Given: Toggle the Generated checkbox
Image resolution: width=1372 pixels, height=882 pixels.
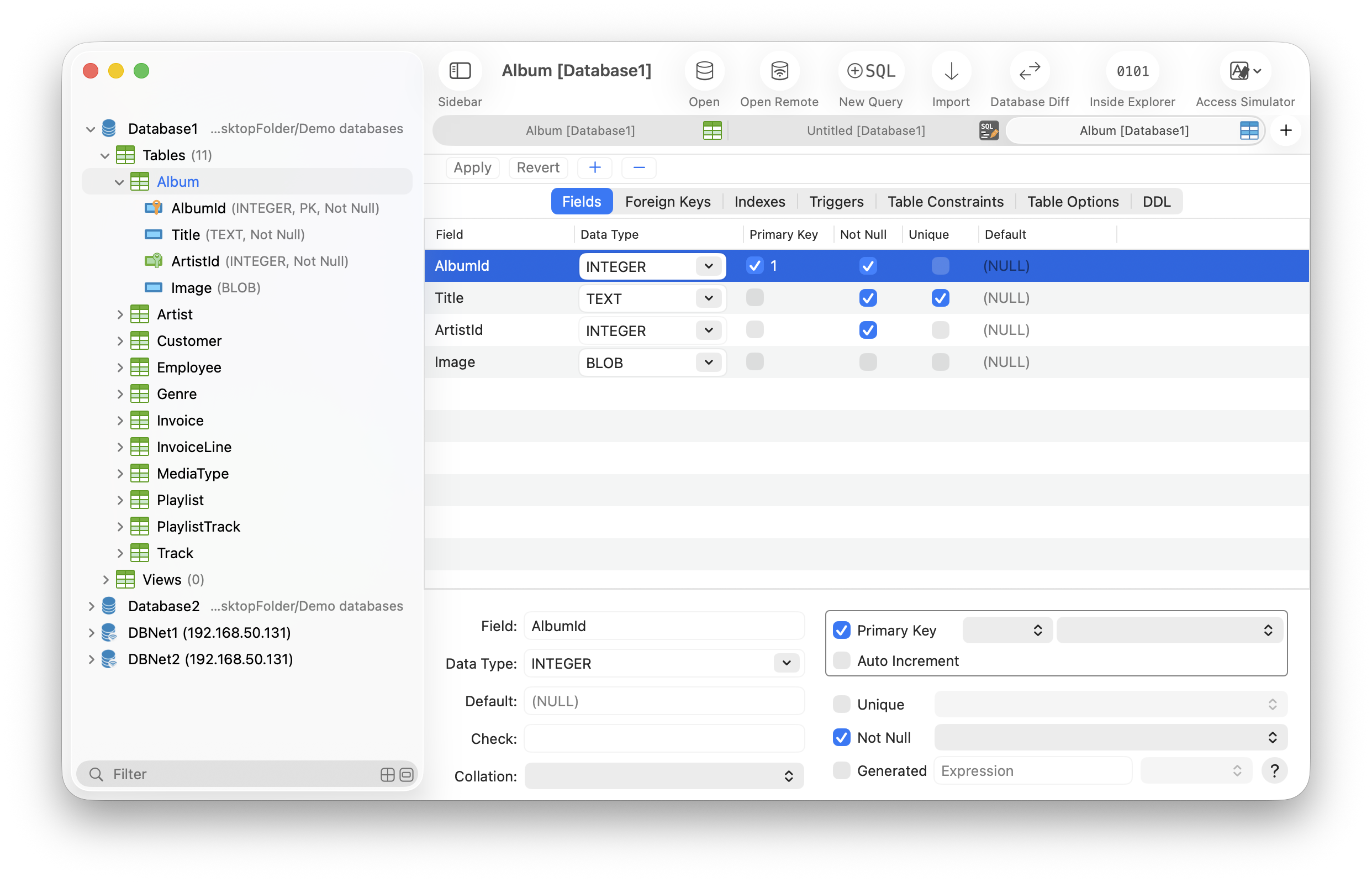Looking at the screenshot, I should [x=841, y=770].
